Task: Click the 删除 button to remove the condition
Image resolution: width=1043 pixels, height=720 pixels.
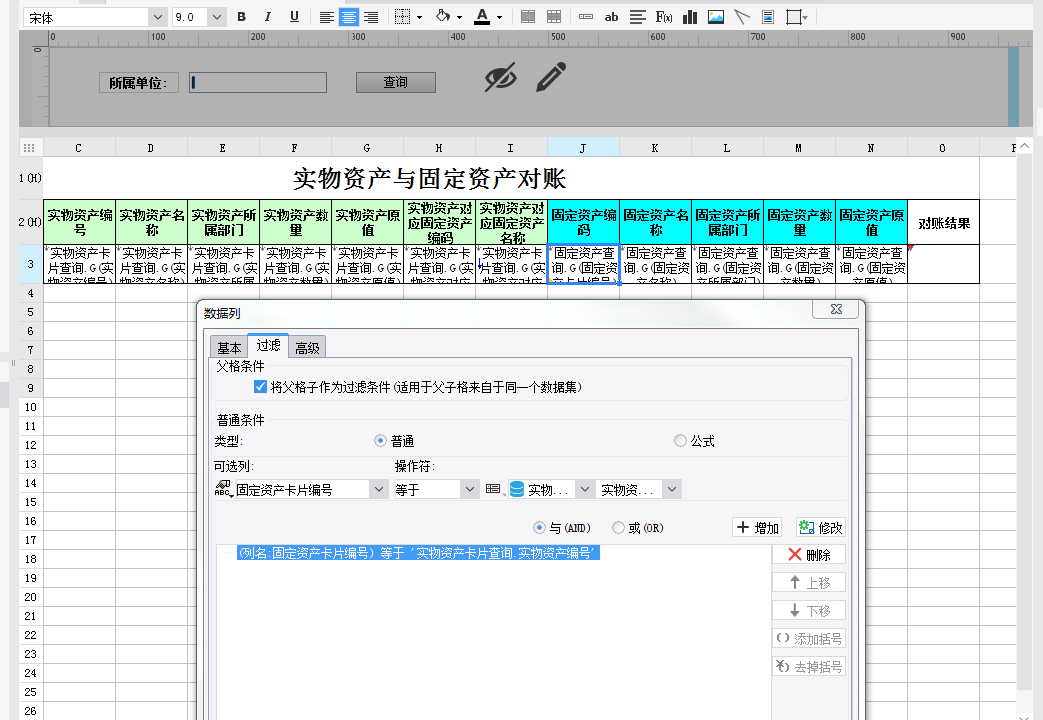Action: [809, 555]
